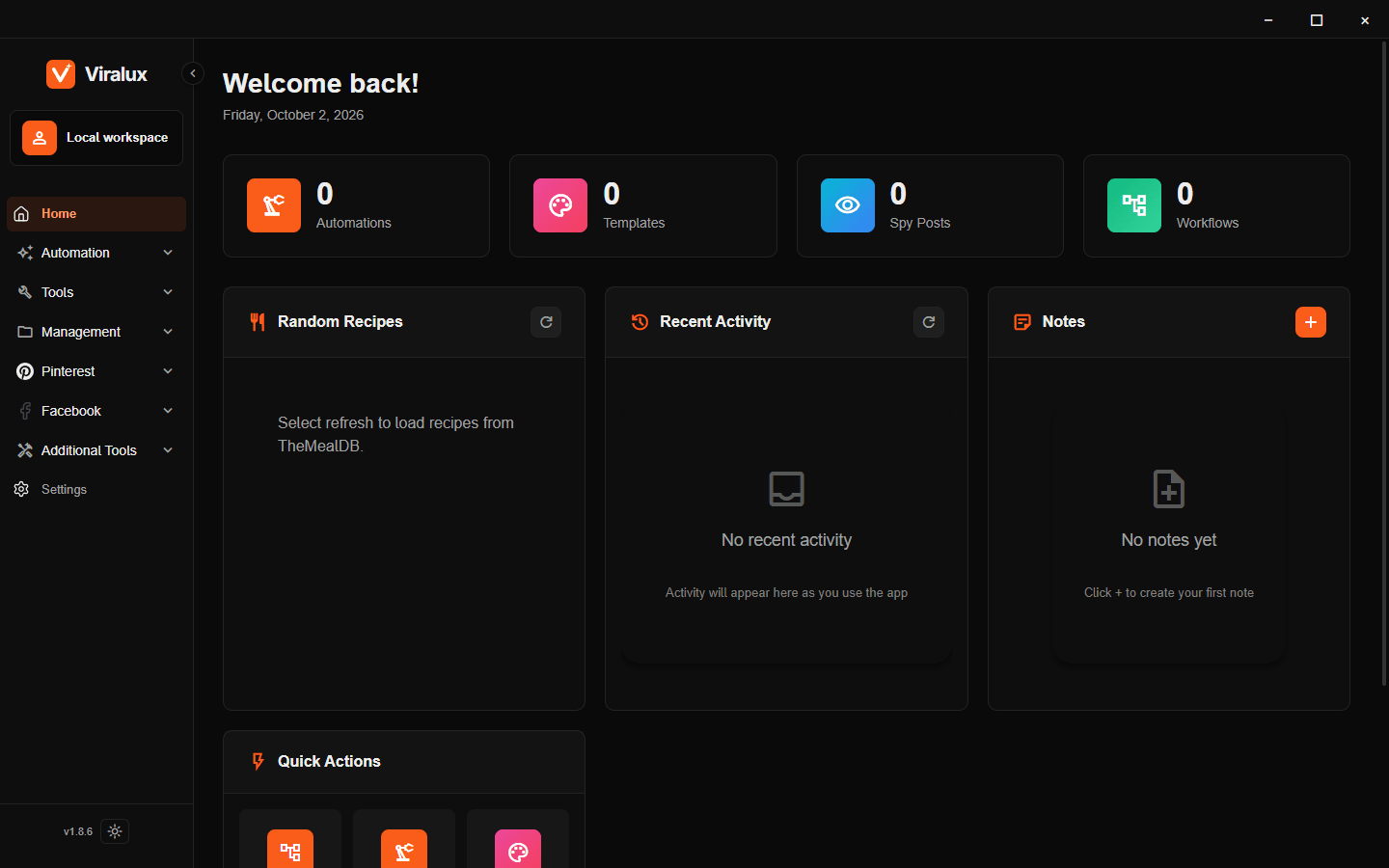Expand the Automation menu chevron
The image size is (1389, 868).
(x=168, y=253)
